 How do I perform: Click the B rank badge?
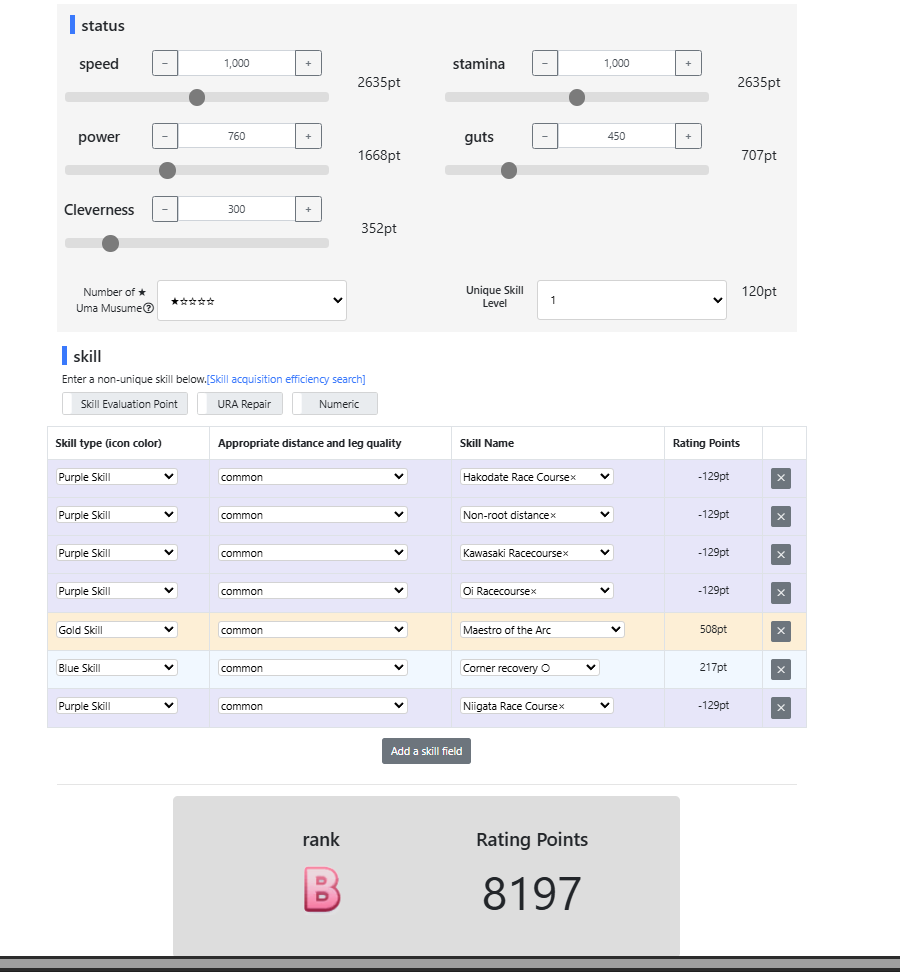click(x=322, y=890)
